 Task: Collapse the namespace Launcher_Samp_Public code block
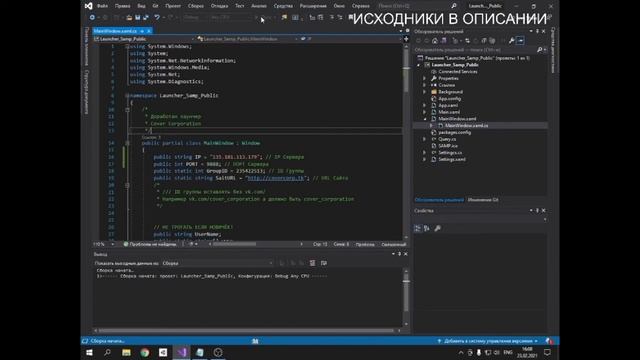[x=127, y=96]
